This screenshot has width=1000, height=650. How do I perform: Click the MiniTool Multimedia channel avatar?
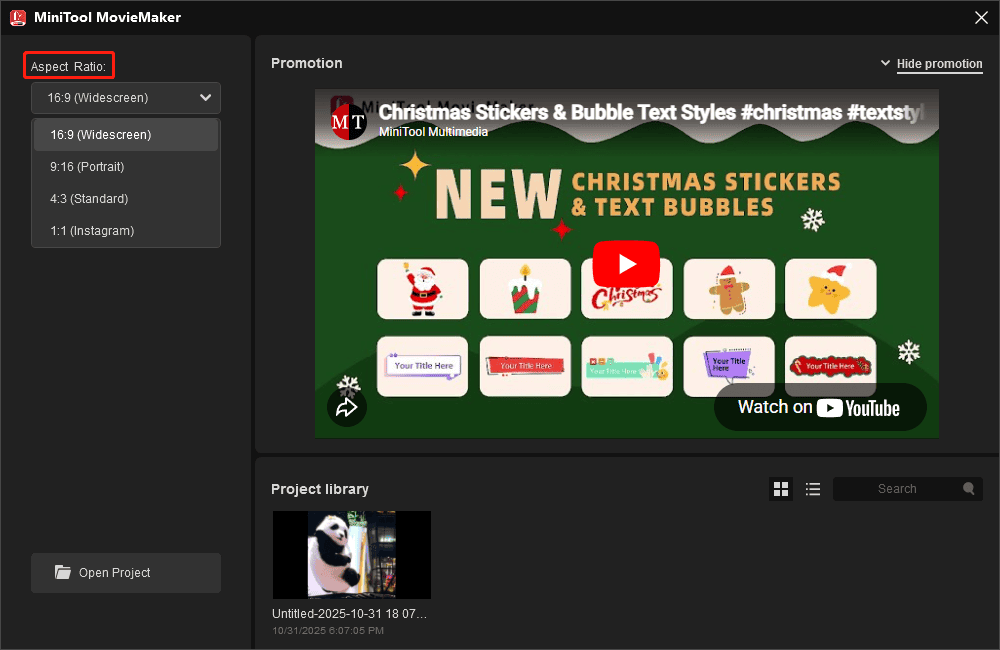click(348, 121)
